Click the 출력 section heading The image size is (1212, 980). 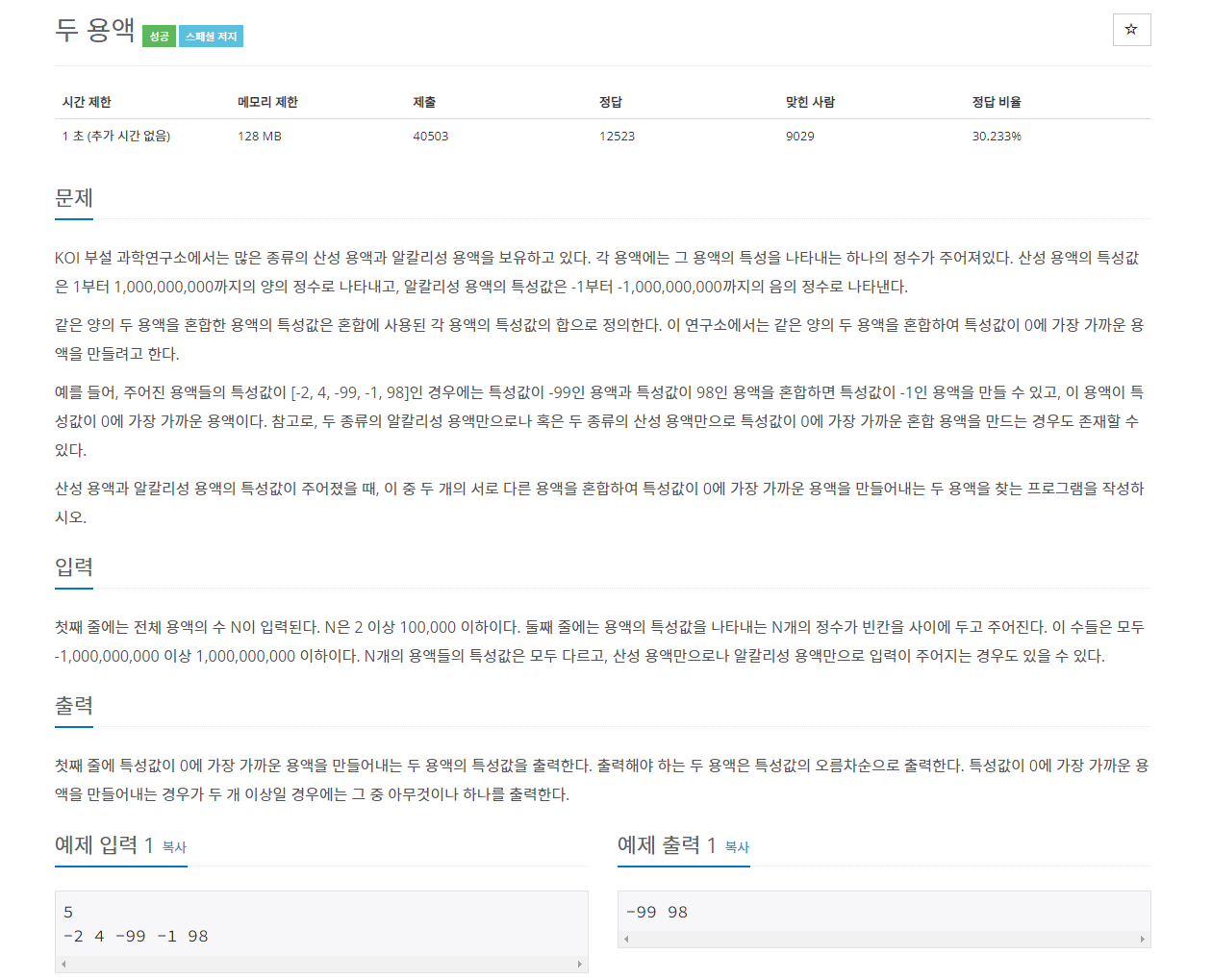coord(74,706)
